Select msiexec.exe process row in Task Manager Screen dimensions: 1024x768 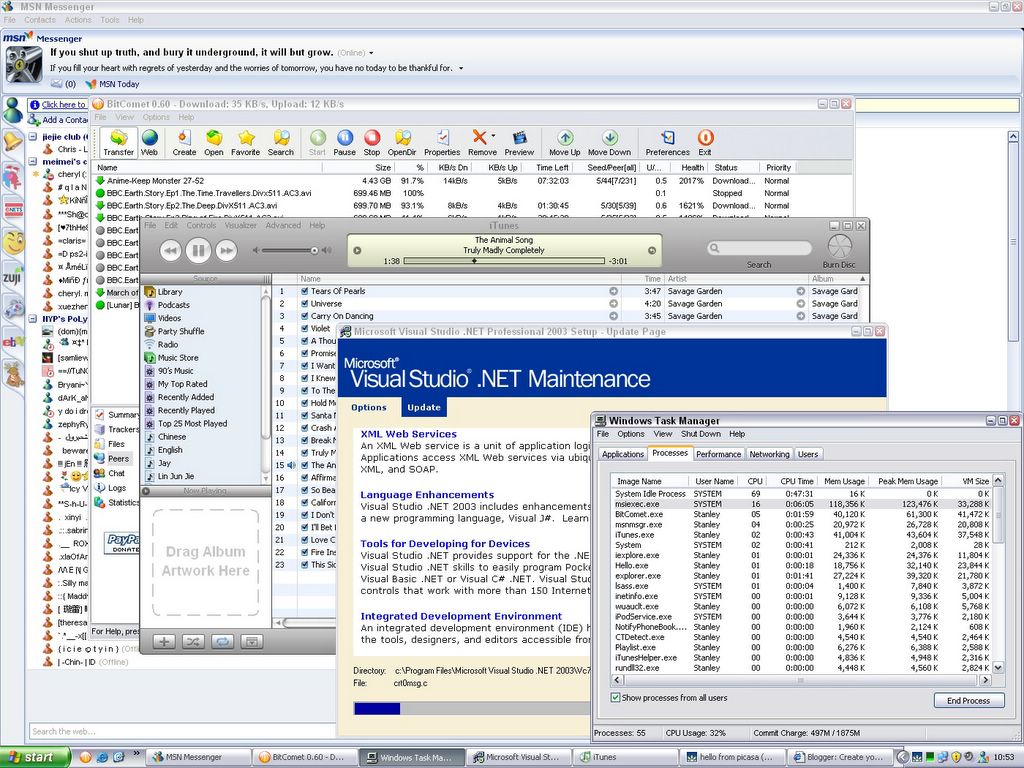pyautogui.click(x=802, y=504)
